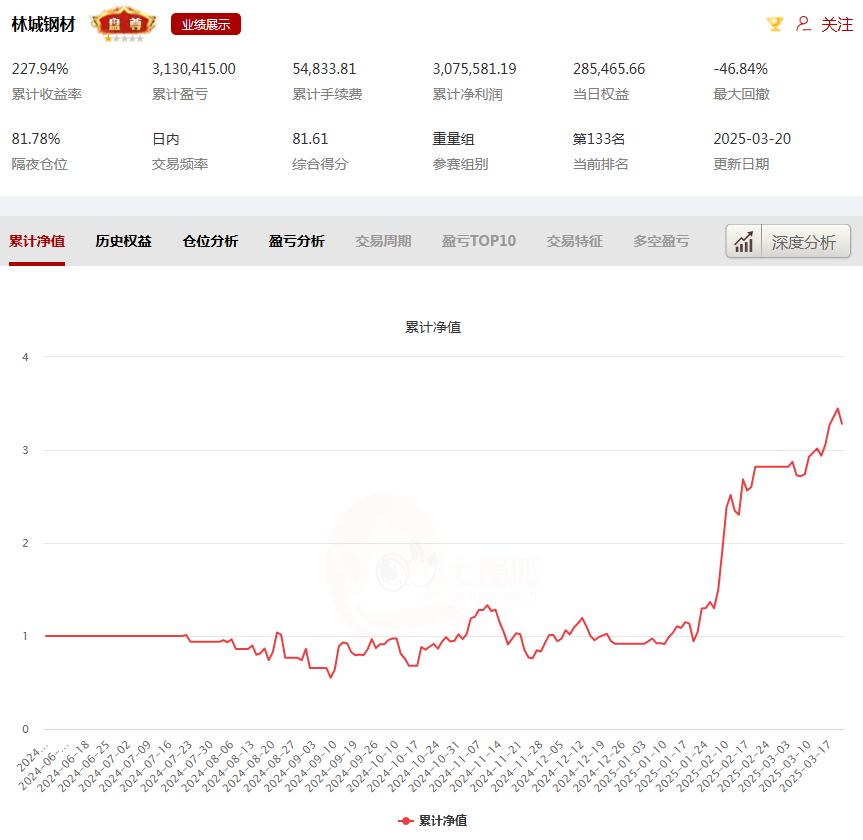This screenshot has height=840, width=863.
Task: Toggle the 累计净值 legend marker
Action: coord(406,821)
